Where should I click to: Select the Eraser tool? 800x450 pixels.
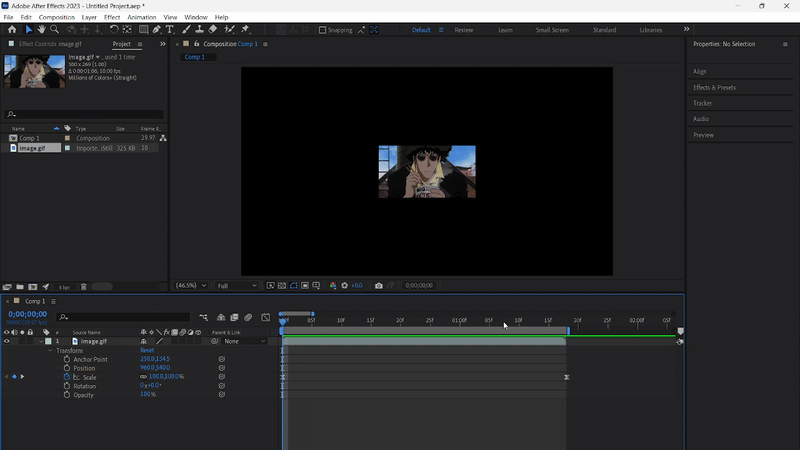213,30
